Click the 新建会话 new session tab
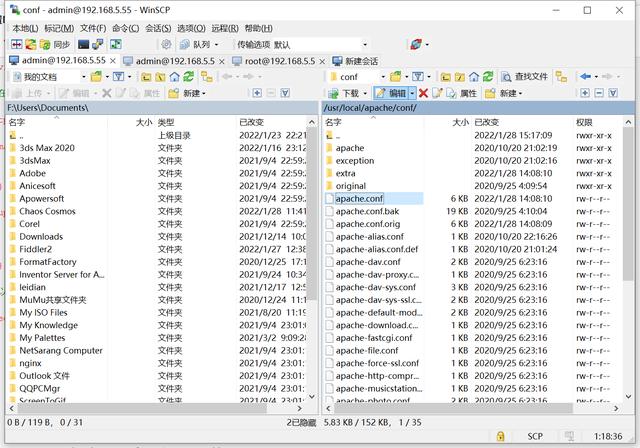The height and width of the screenshot is (448, 640). pyautogui.click(x=356, y=61)
